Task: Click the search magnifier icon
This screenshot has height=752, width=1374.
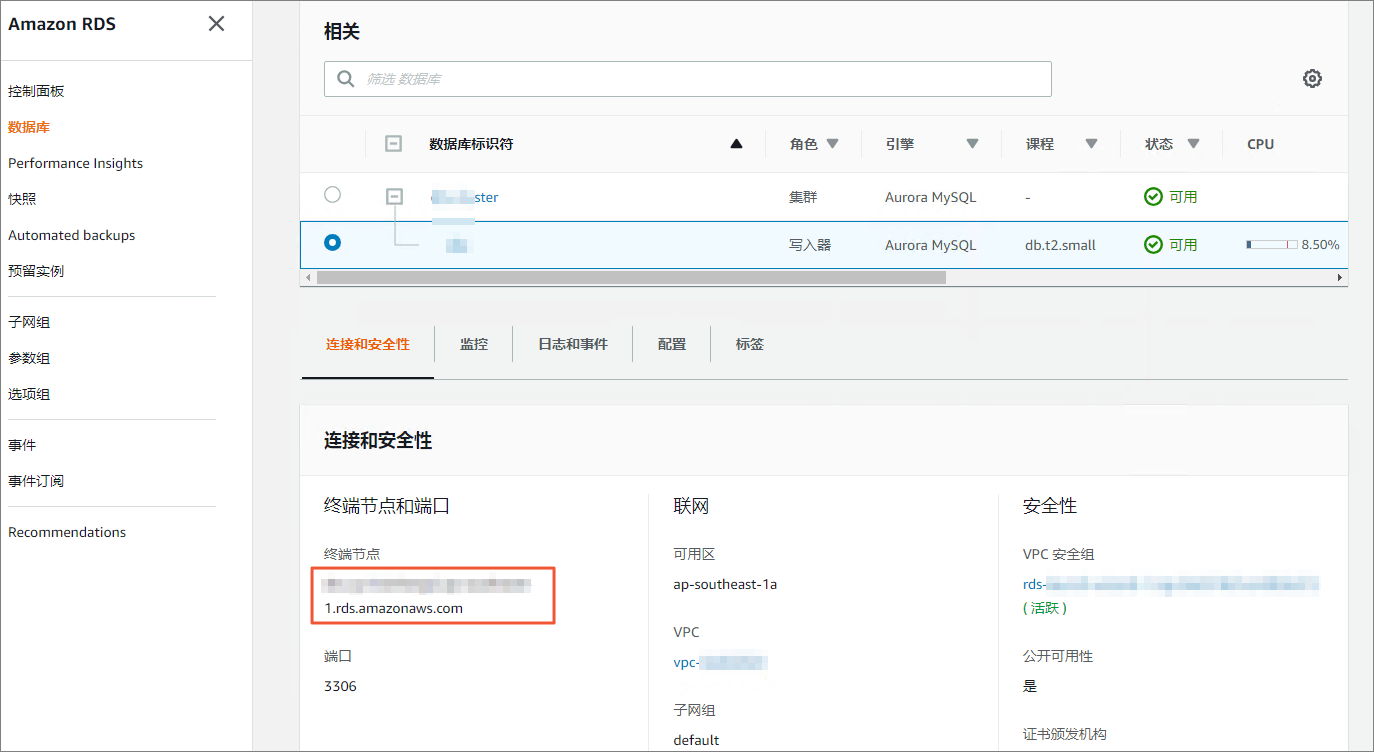Action: click(x=346, y=79)
